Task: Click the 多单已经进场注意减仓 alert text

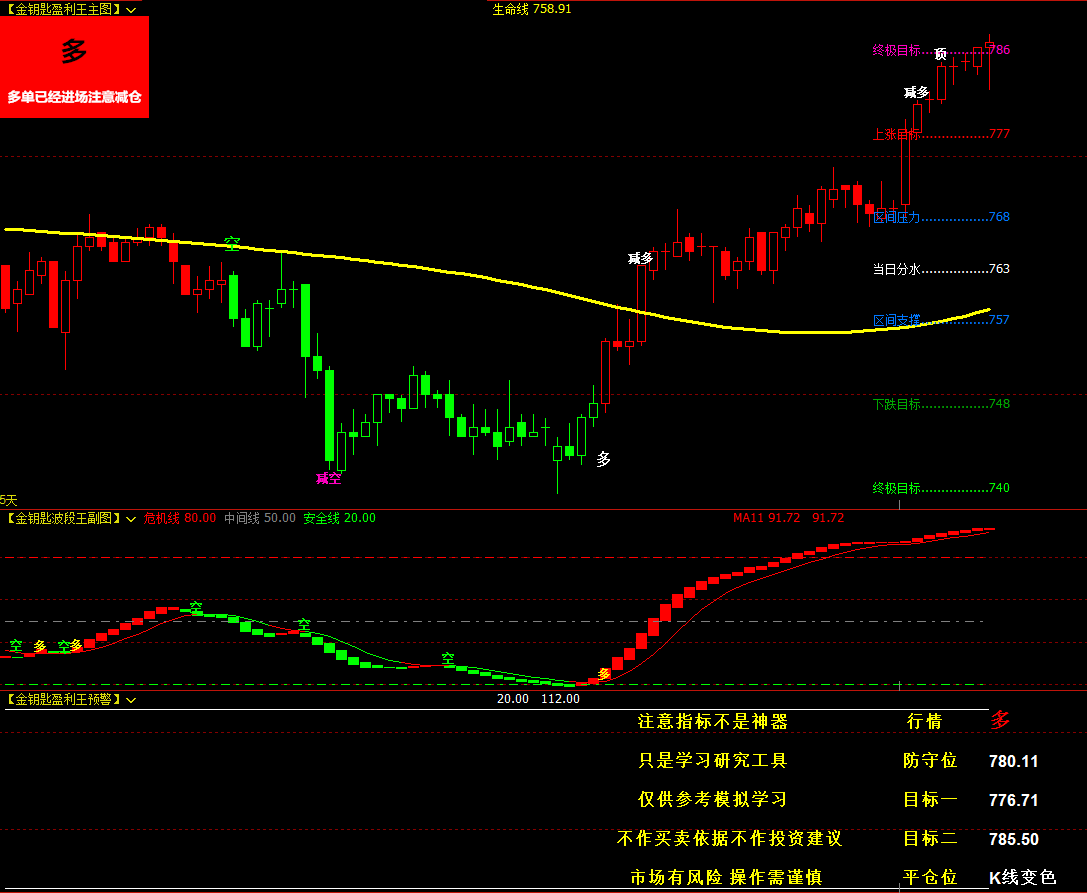Action: coord(74,97)
